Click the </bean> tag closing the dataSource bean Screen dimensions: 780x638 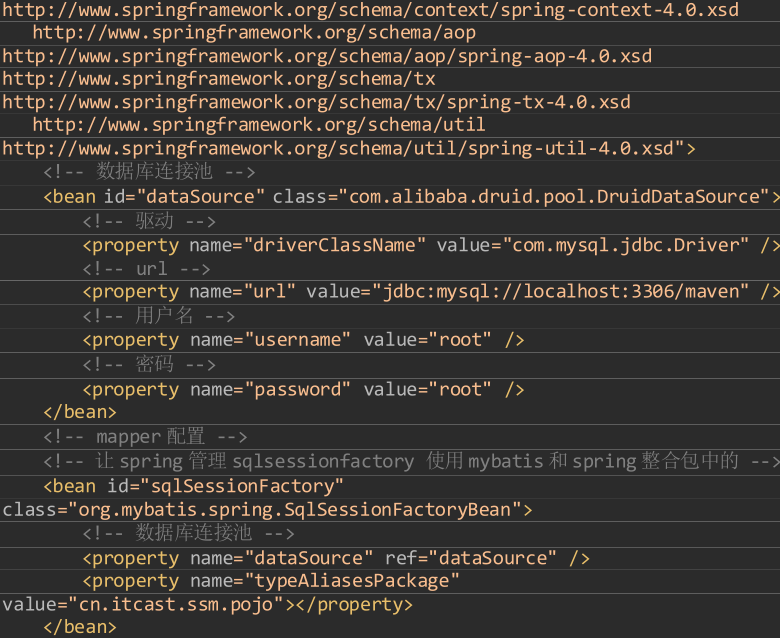click(x=80, y=412)
